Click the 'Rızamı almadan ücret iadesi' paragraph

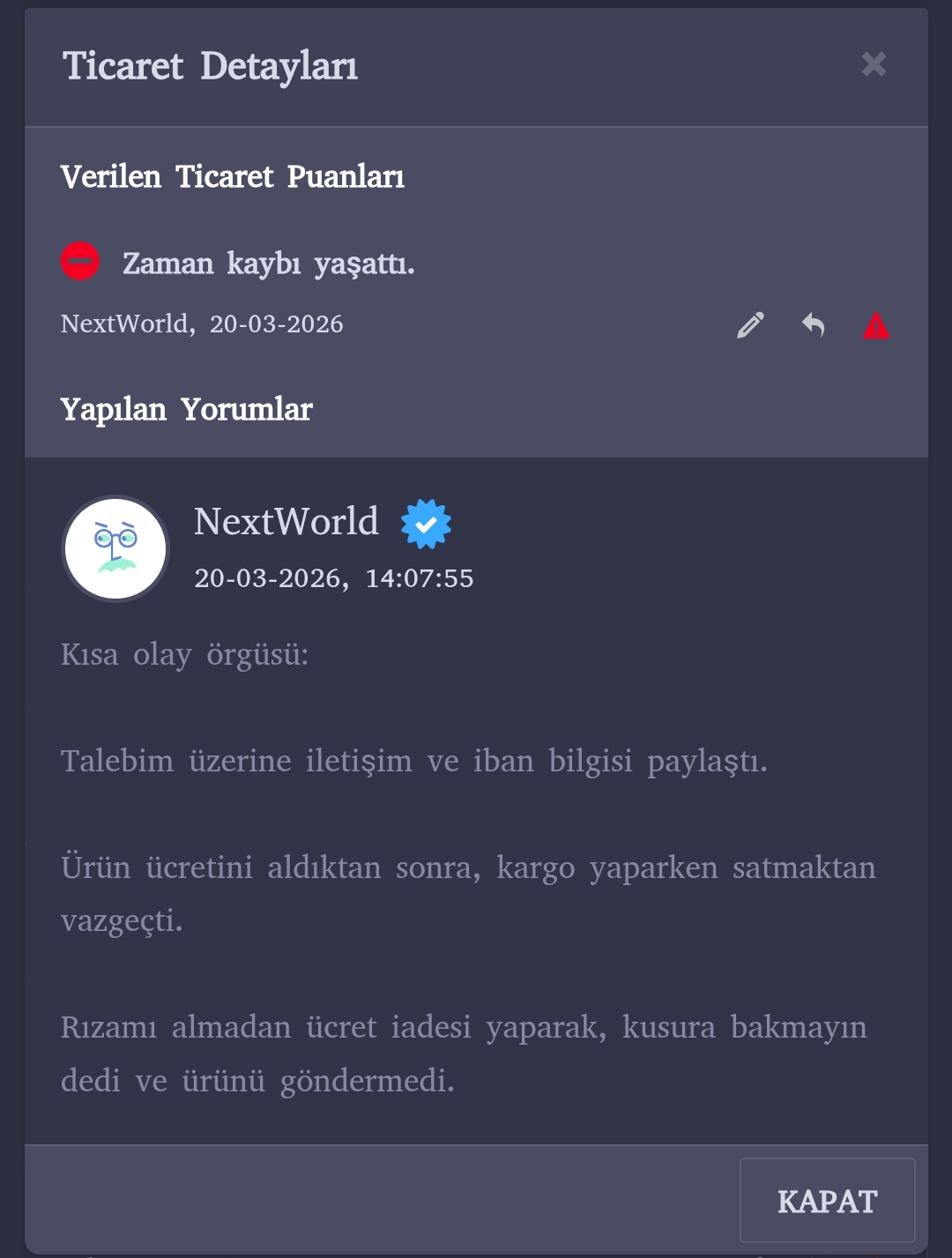click(x=465, y=1053)
